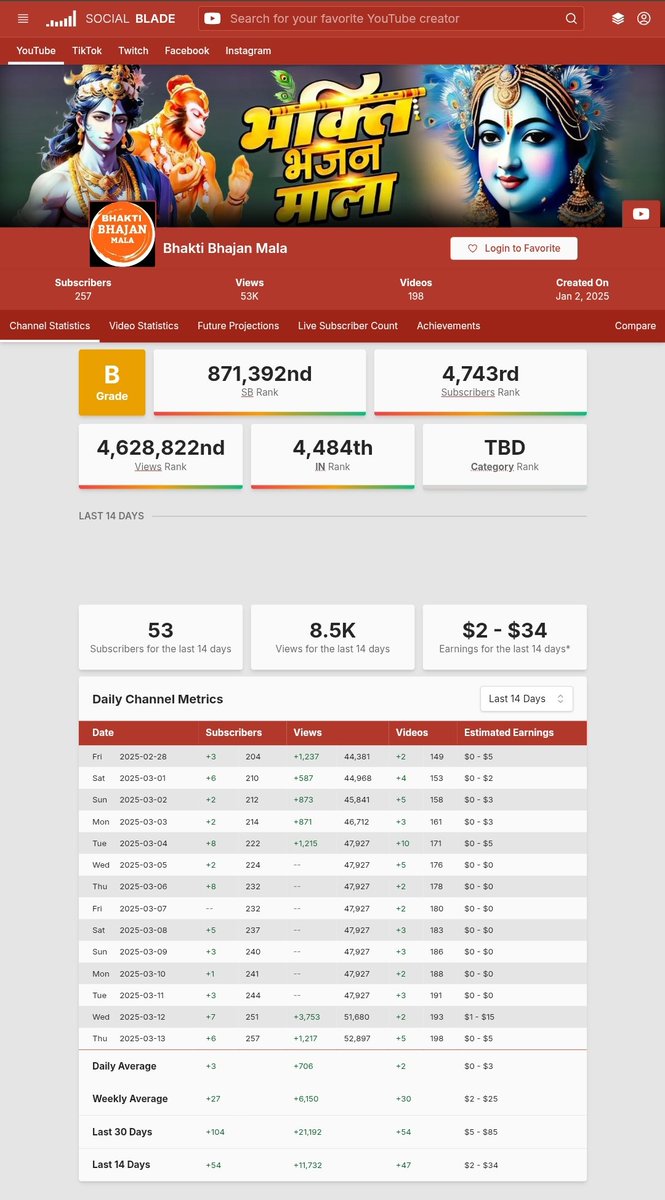This screenshot has height=1200, width=665.
Task: Click the Login to Favorite button
Action: click(x=514, y=248)
